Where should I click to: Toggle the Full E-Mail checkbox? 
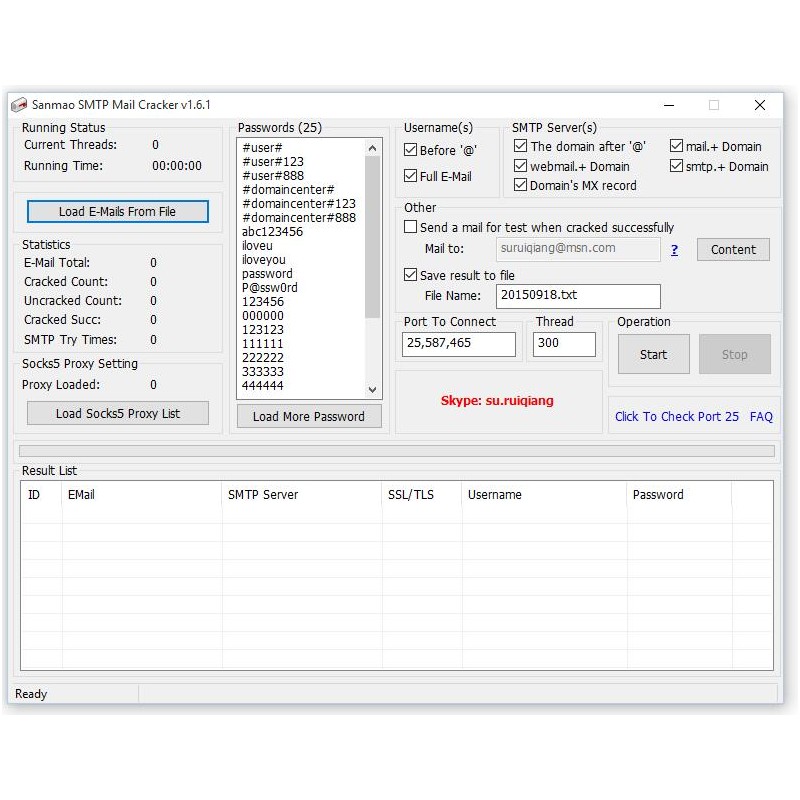coord(410,176)
